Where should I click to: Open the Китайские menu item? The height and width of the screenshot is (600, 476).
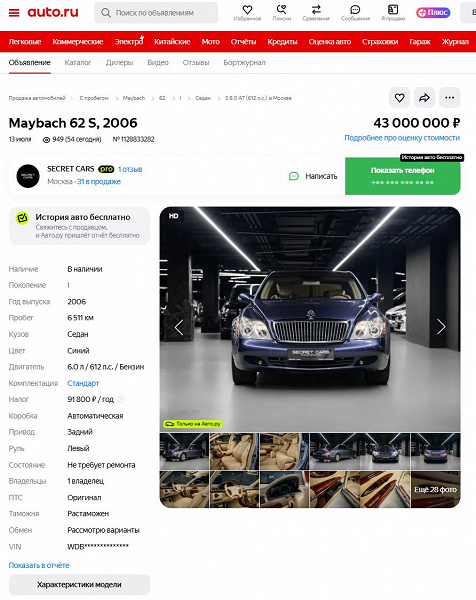pyautogui.click(x=172, y=42)
